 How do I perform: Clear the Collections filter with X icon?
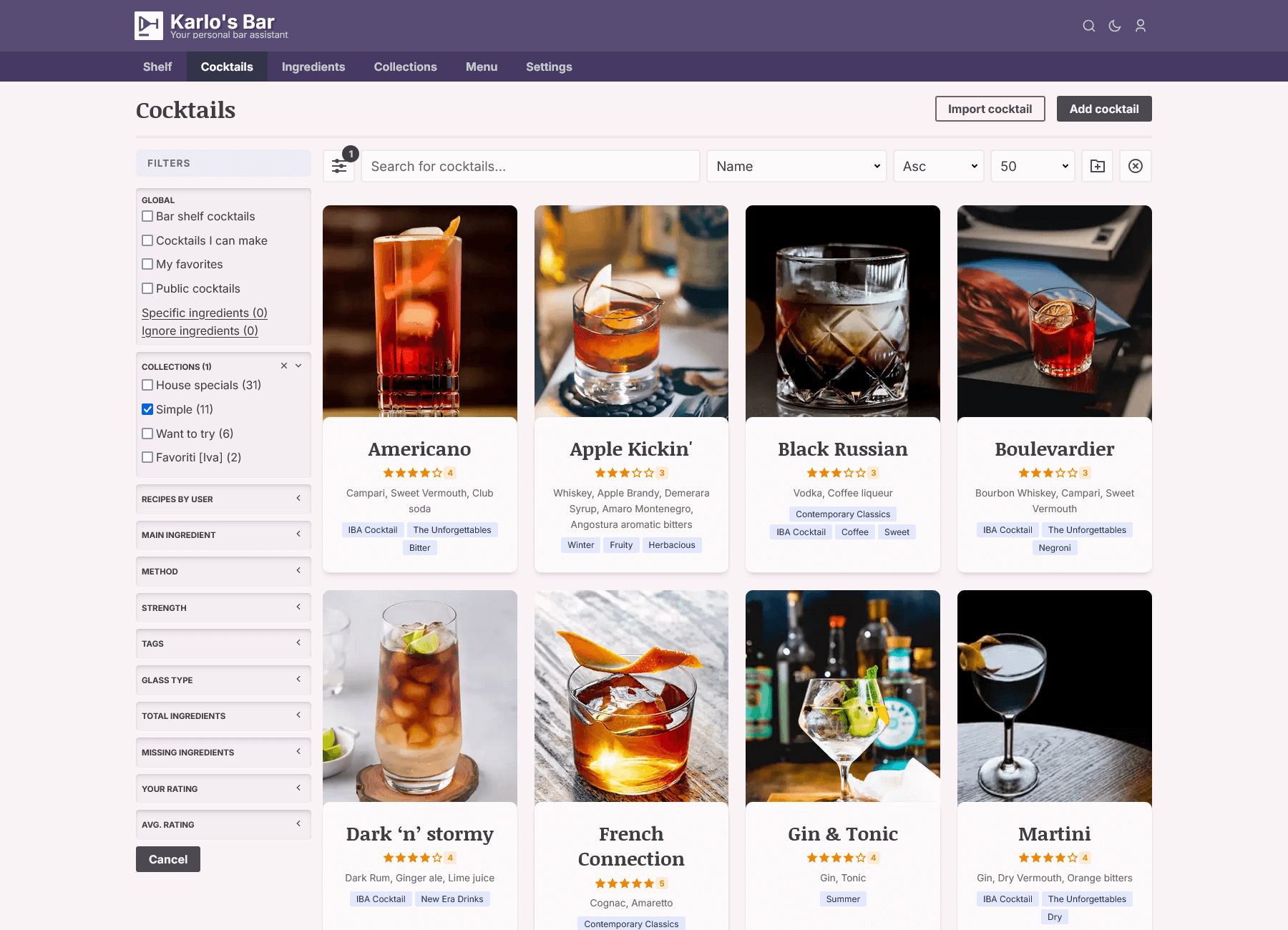click(284, 366)
